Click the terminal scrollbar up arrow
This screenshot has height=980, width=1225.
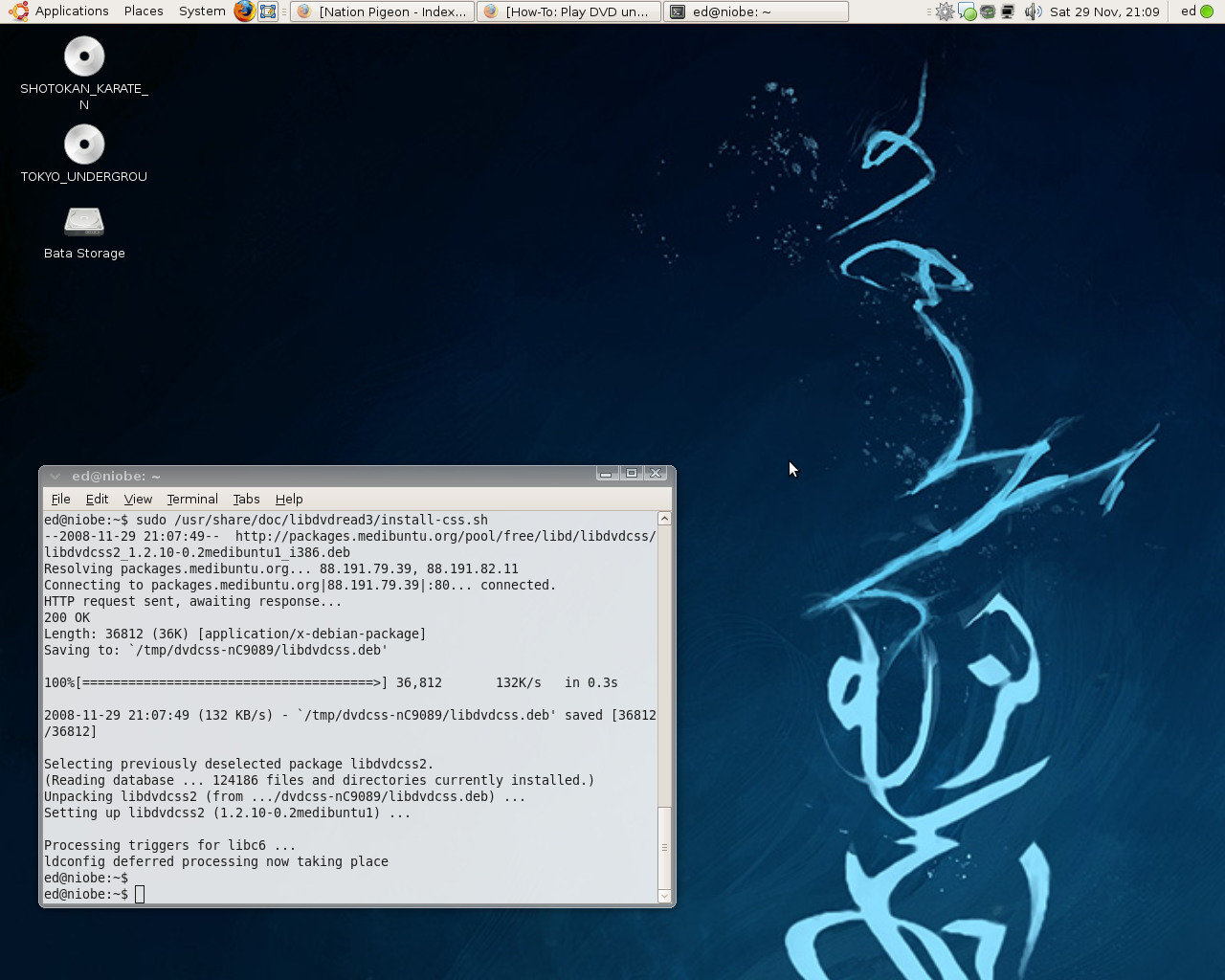point(664,519)
